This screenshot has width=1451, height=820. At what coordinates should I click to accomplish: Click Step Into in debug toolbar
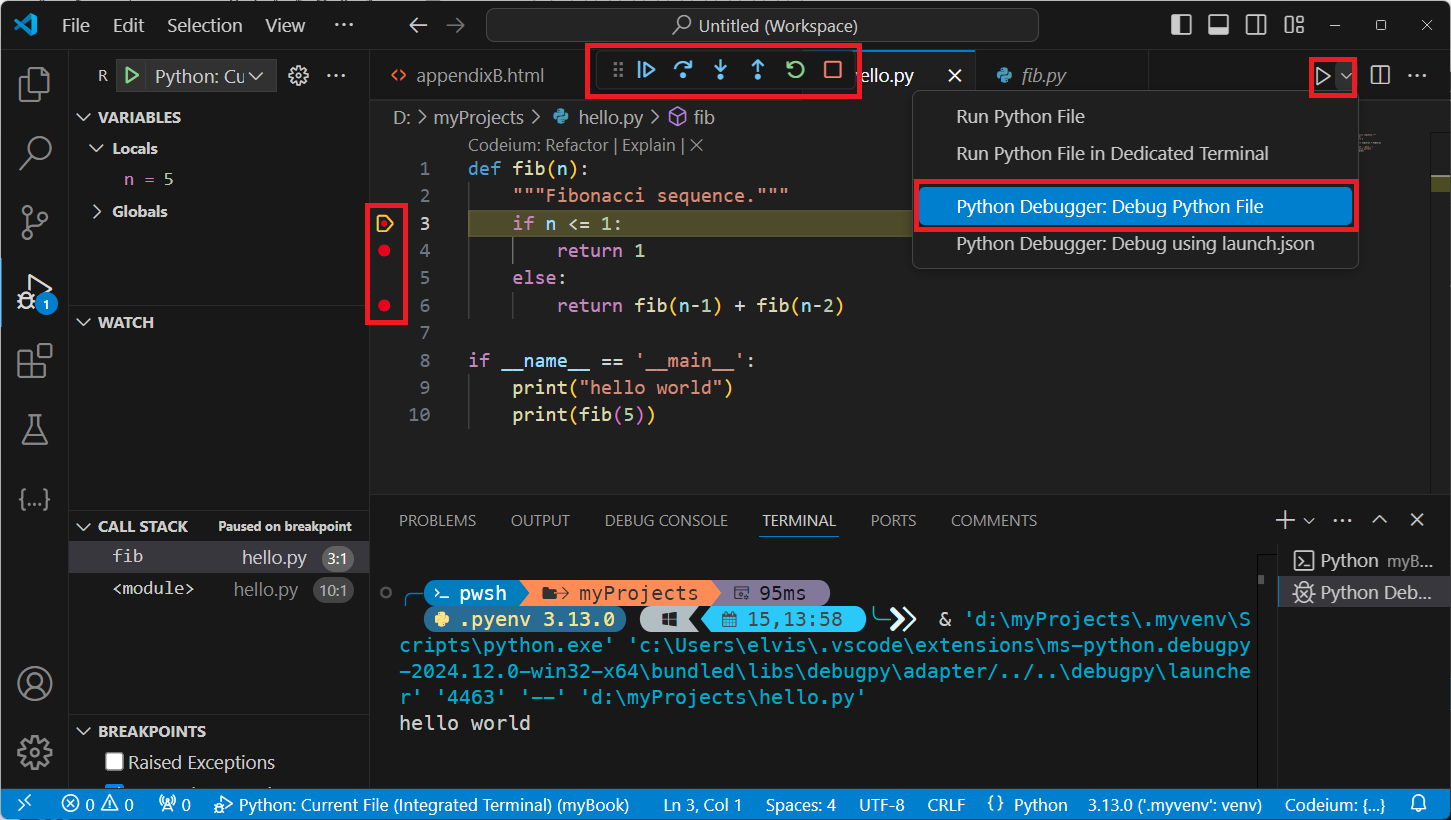[720, 70]
